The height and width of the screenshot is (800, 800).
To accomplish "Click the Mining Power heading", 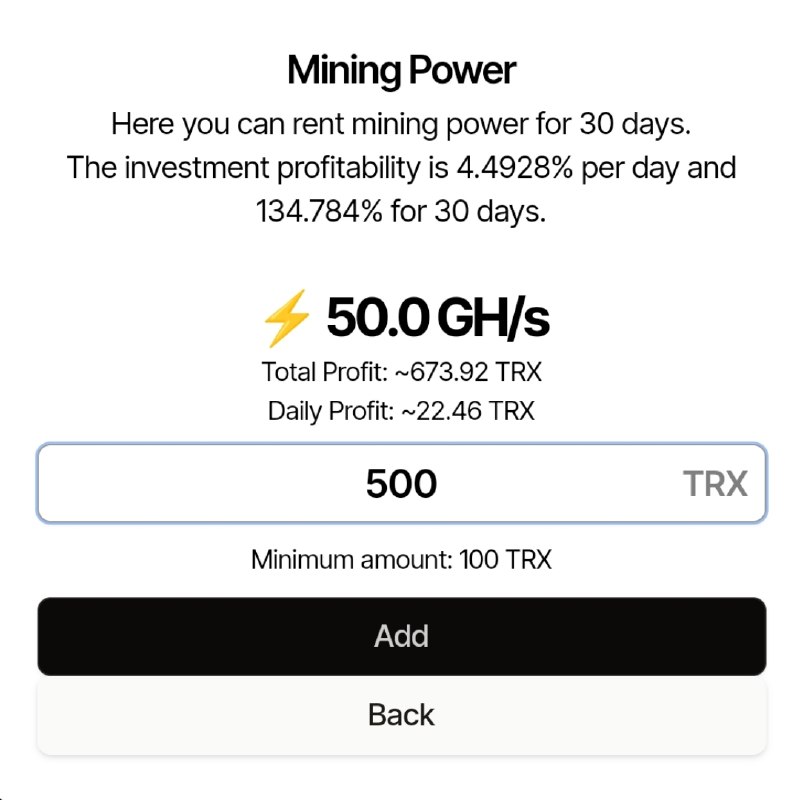I will coord(401,71).
